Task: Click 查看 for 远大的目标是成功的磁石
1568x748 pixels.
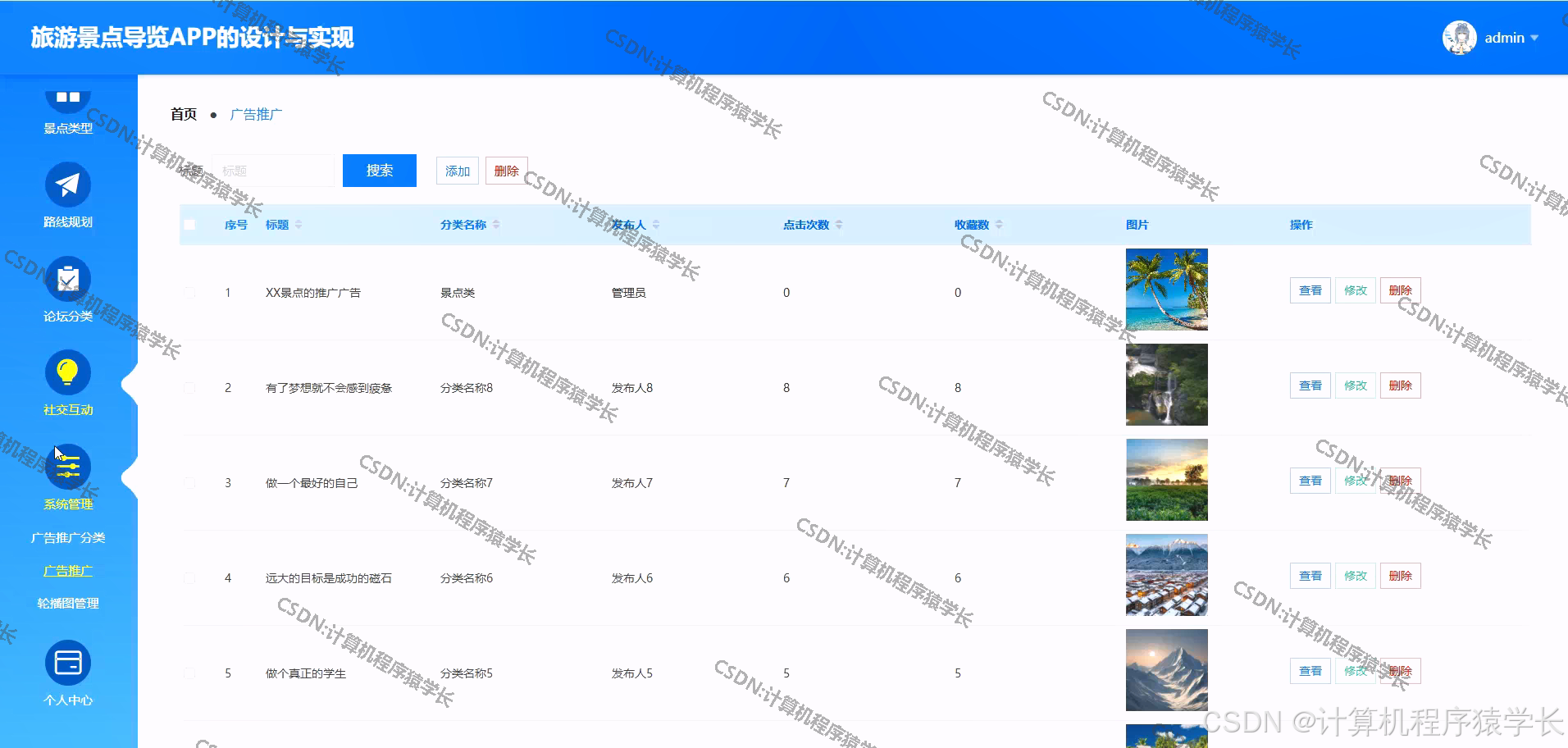Action: point(1310,576)
